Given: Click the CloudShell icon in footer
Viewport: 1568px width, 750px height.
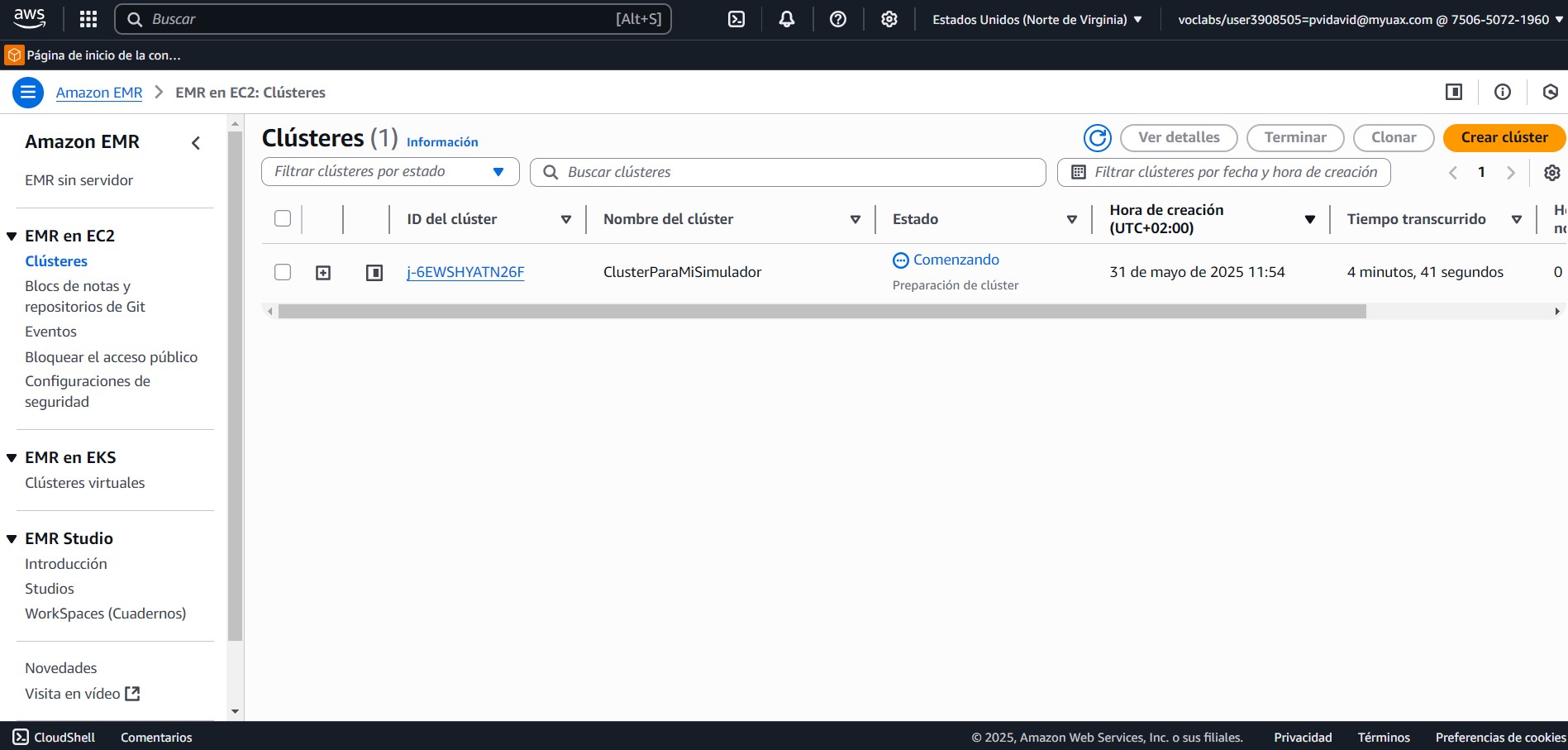Looking at the screenshot, I should pos(21,737).
